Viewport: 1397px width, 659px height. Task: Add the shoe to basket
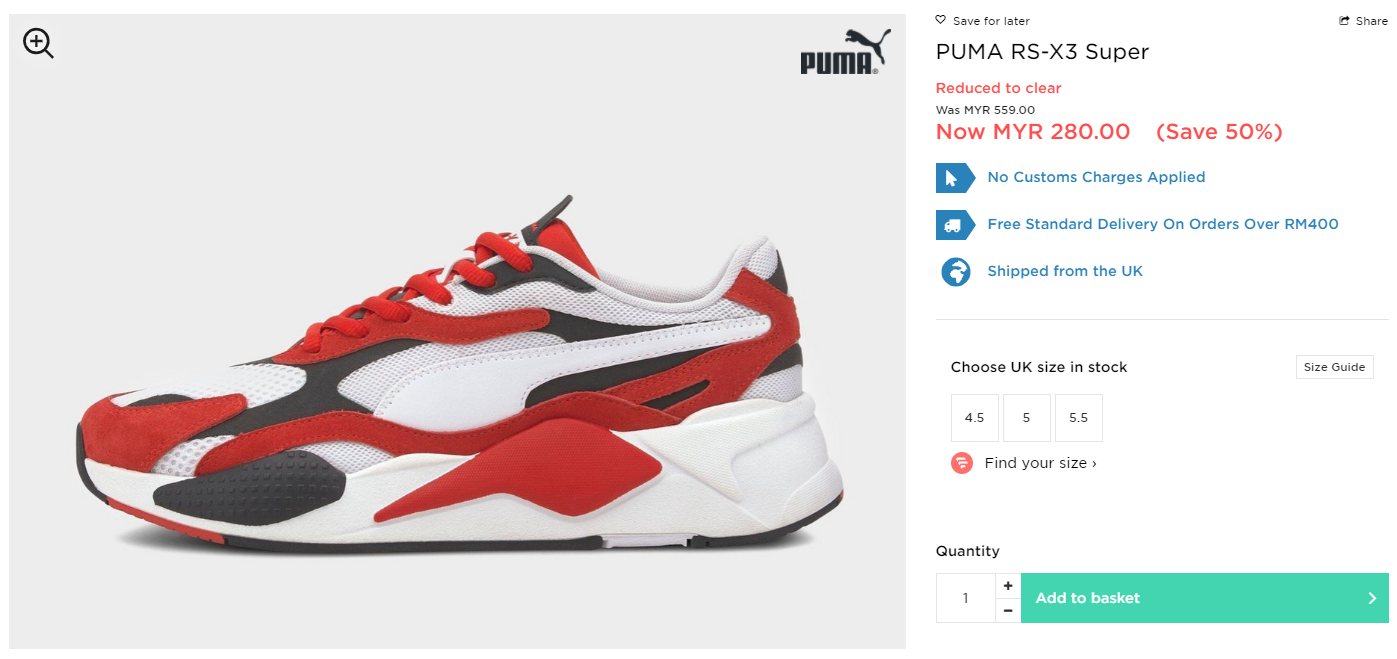[1205, 598]
